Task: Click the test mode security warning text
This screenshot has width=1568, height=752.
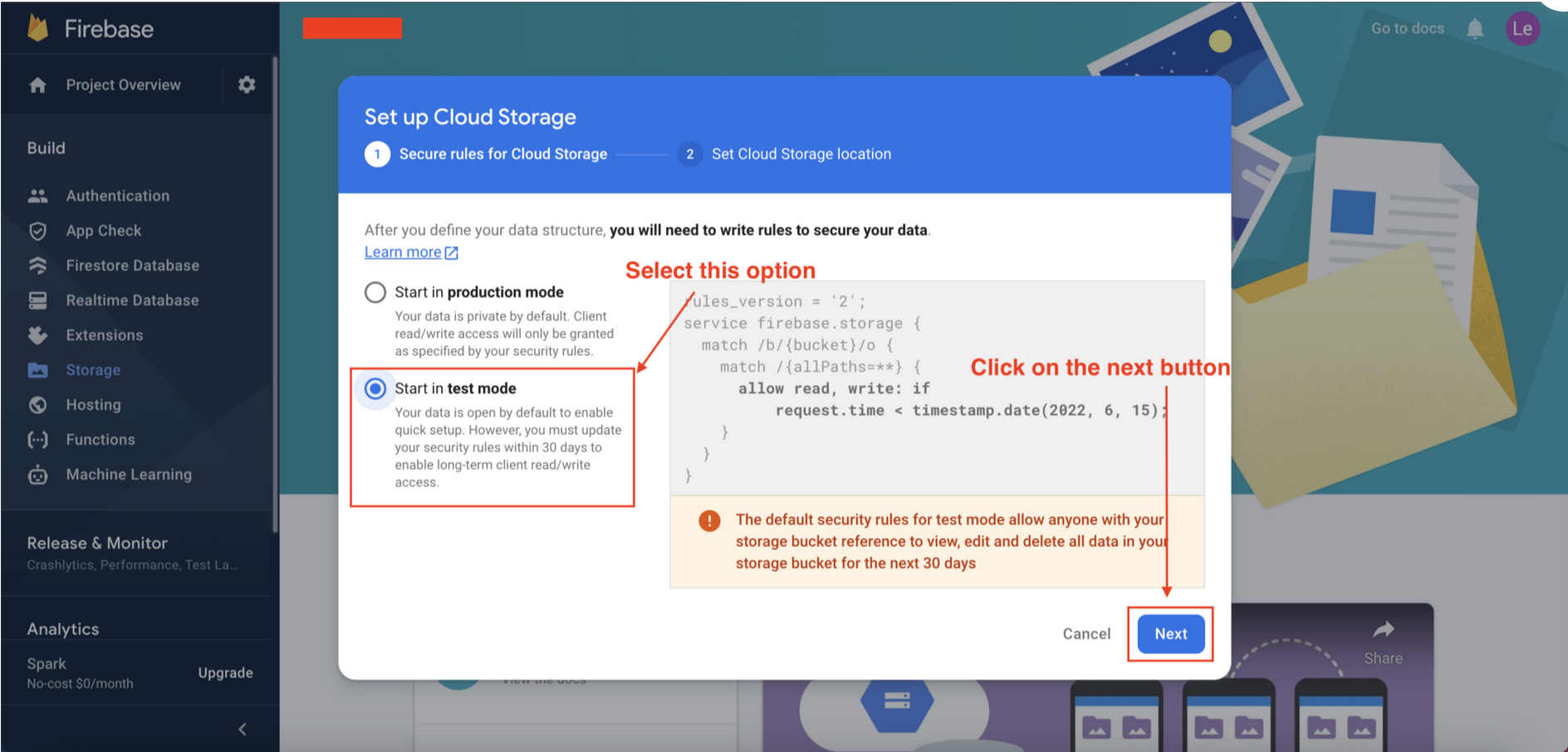Action: (952, 541)
